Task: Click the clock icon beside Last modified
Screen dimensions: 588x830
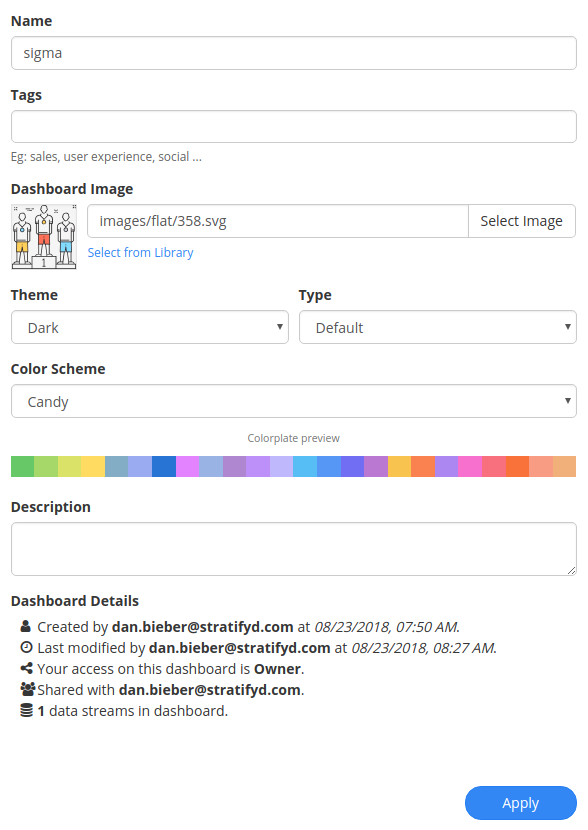Action: click(26, 647)
